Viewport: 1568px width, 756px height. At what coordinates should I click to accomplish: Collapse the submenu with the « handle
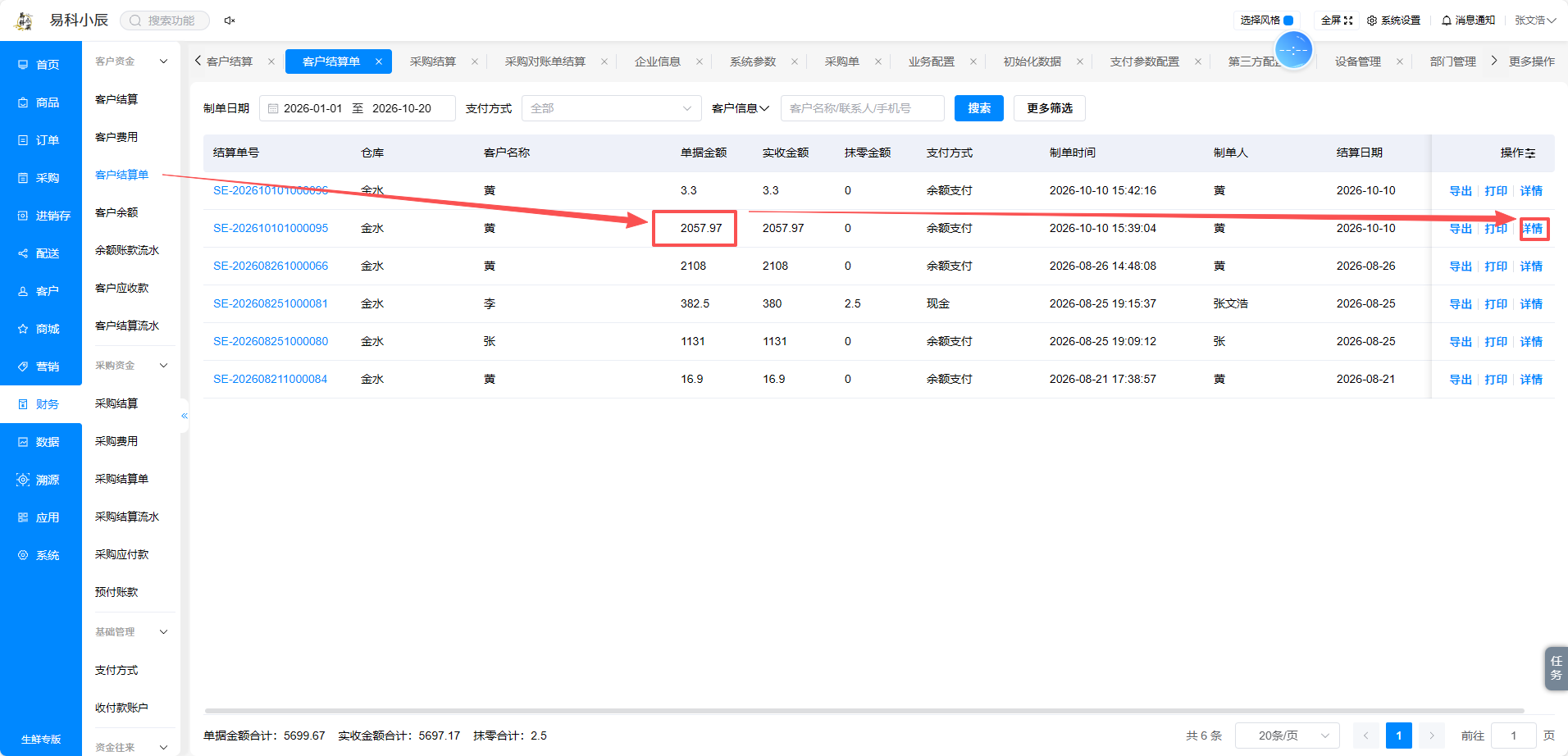(x=185, y=416)
